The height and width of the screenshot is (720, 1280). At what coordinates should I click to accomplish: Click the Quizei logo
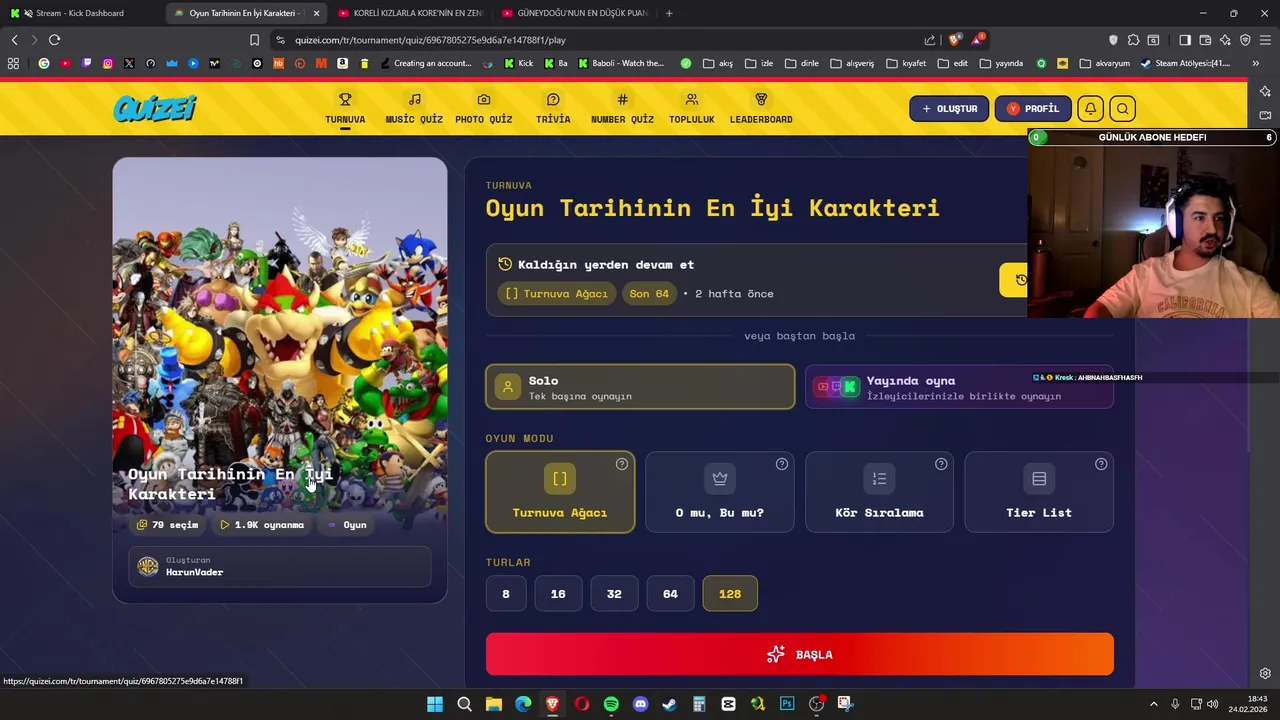[155, 108]
